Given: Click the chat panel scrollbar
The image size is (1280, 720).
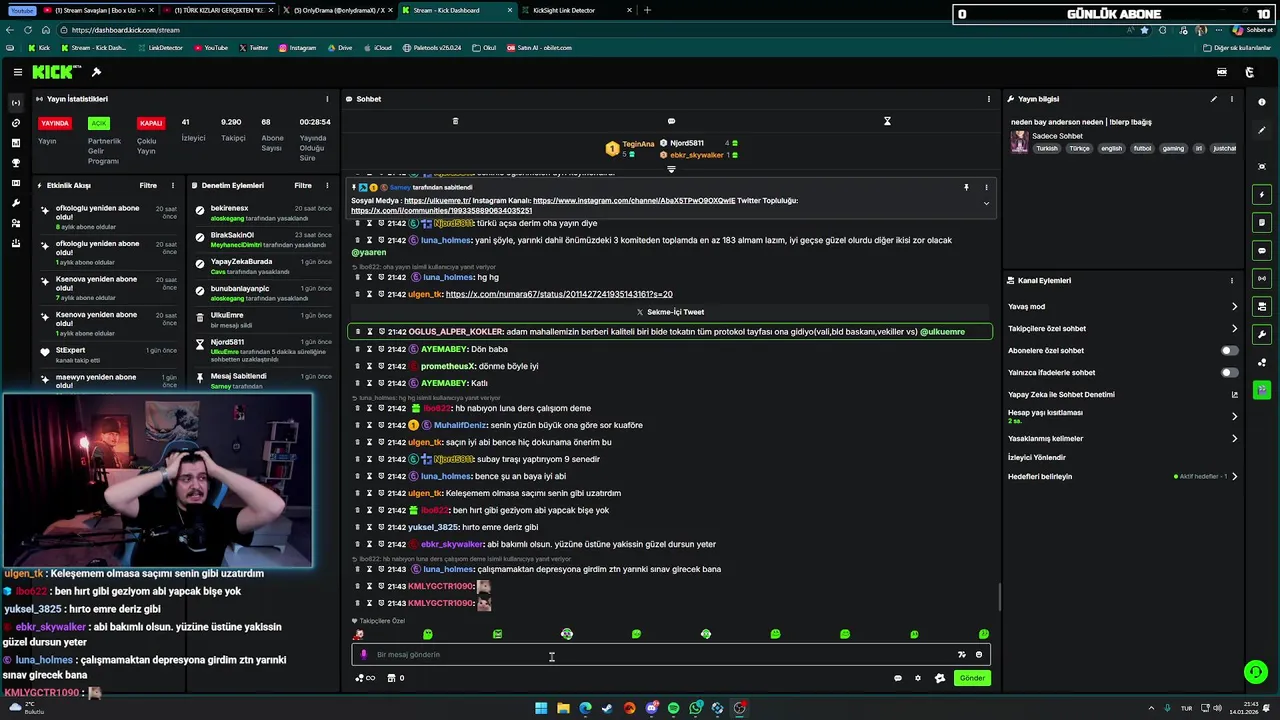Looking at the screenshot, I should (999, 598).
